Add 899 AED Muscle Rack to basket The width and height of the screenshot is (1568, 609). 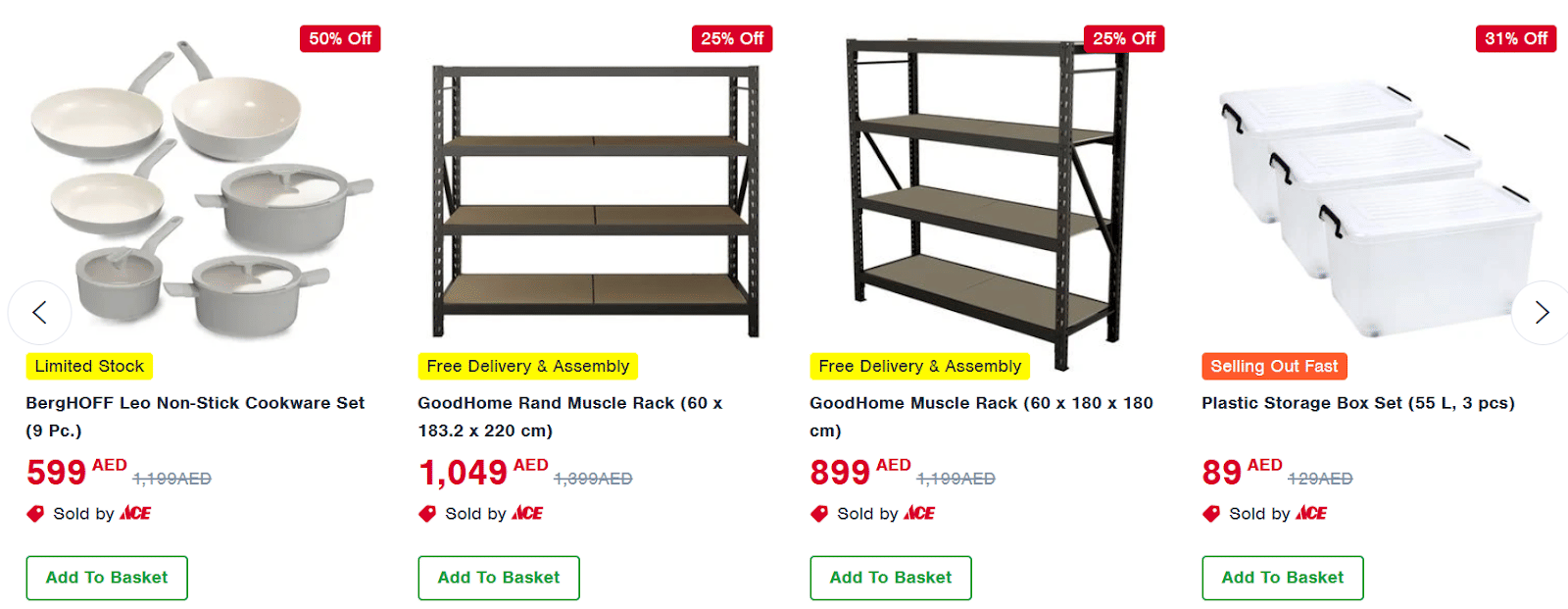tap(891, 578)
